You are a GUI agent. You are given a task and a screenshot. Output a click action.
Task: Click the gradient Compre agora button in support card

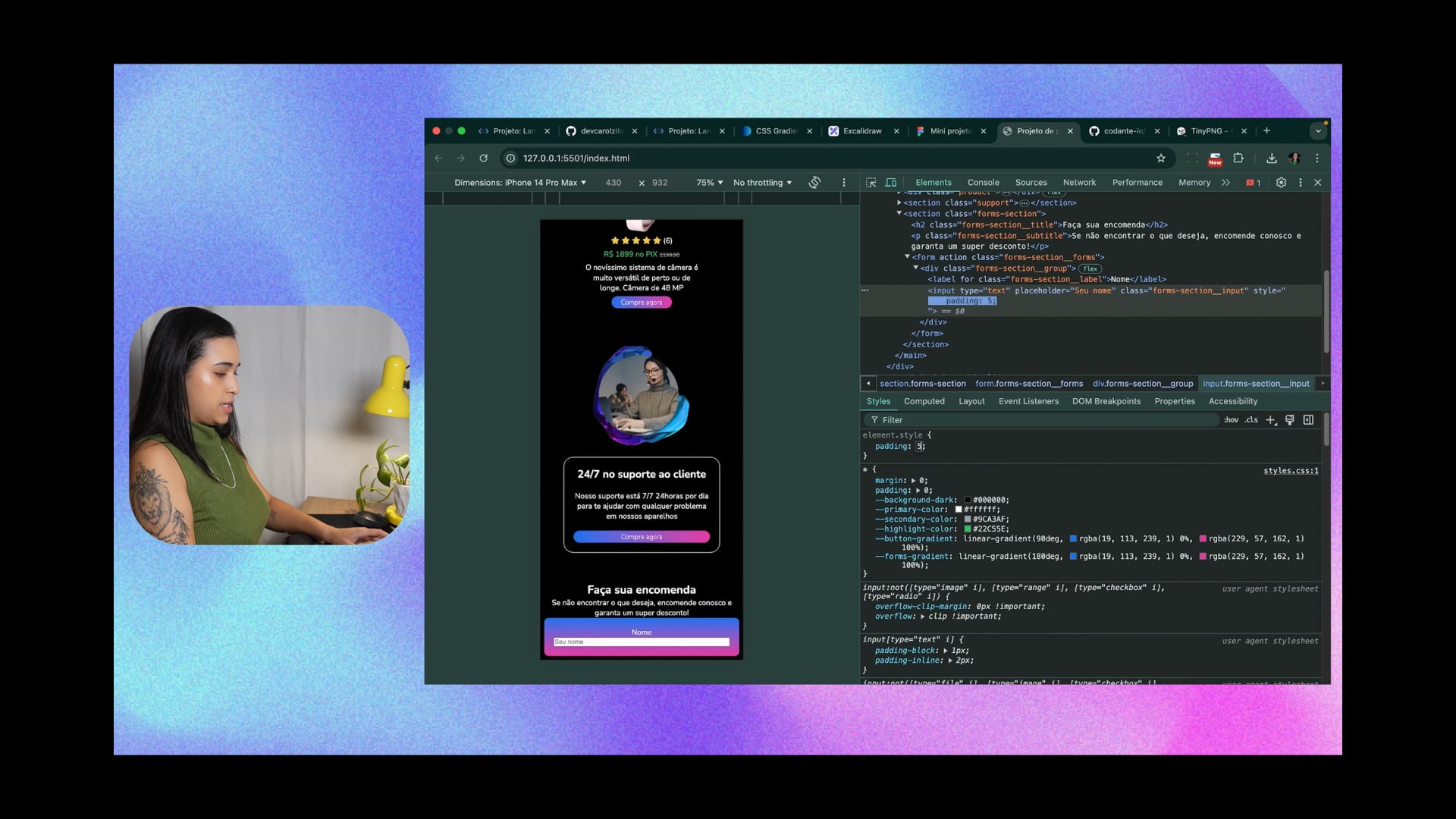[642, 537]
